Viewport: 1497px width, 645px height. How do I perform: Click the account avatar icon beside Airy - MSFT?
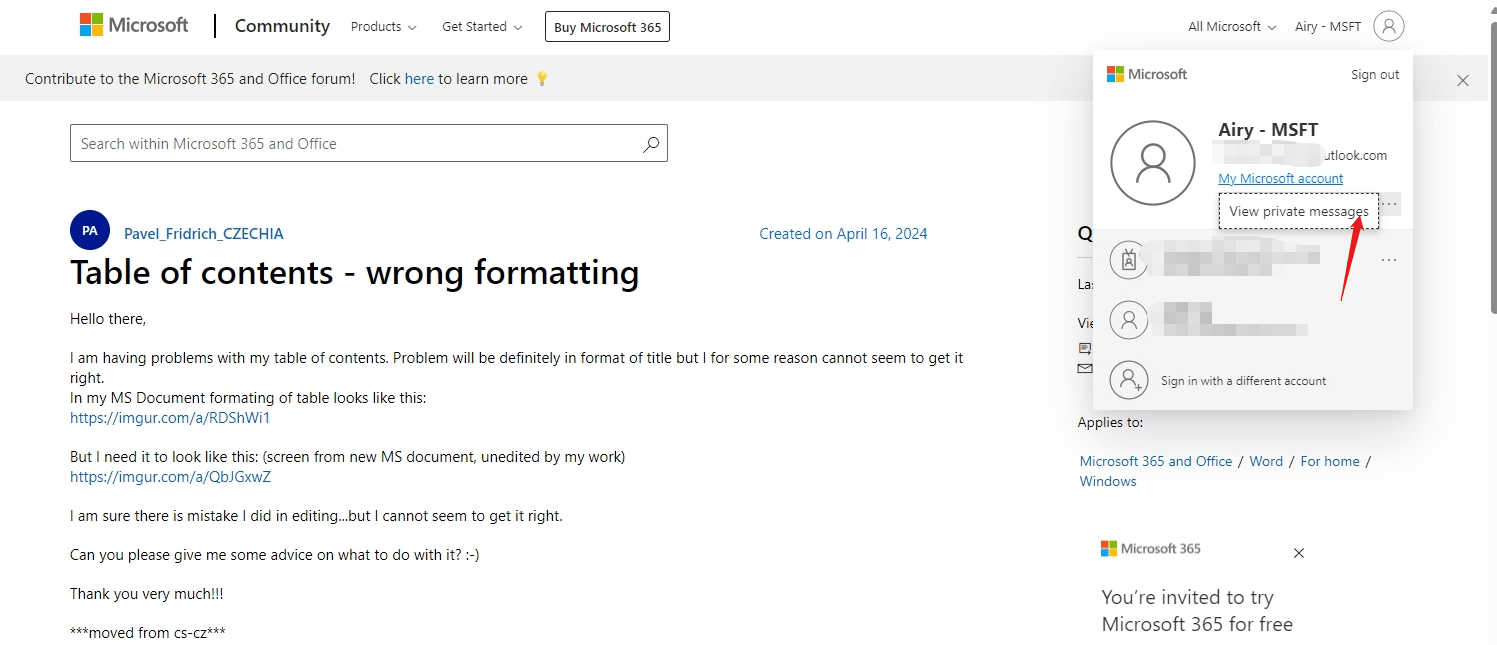[x=1389, y=26]
